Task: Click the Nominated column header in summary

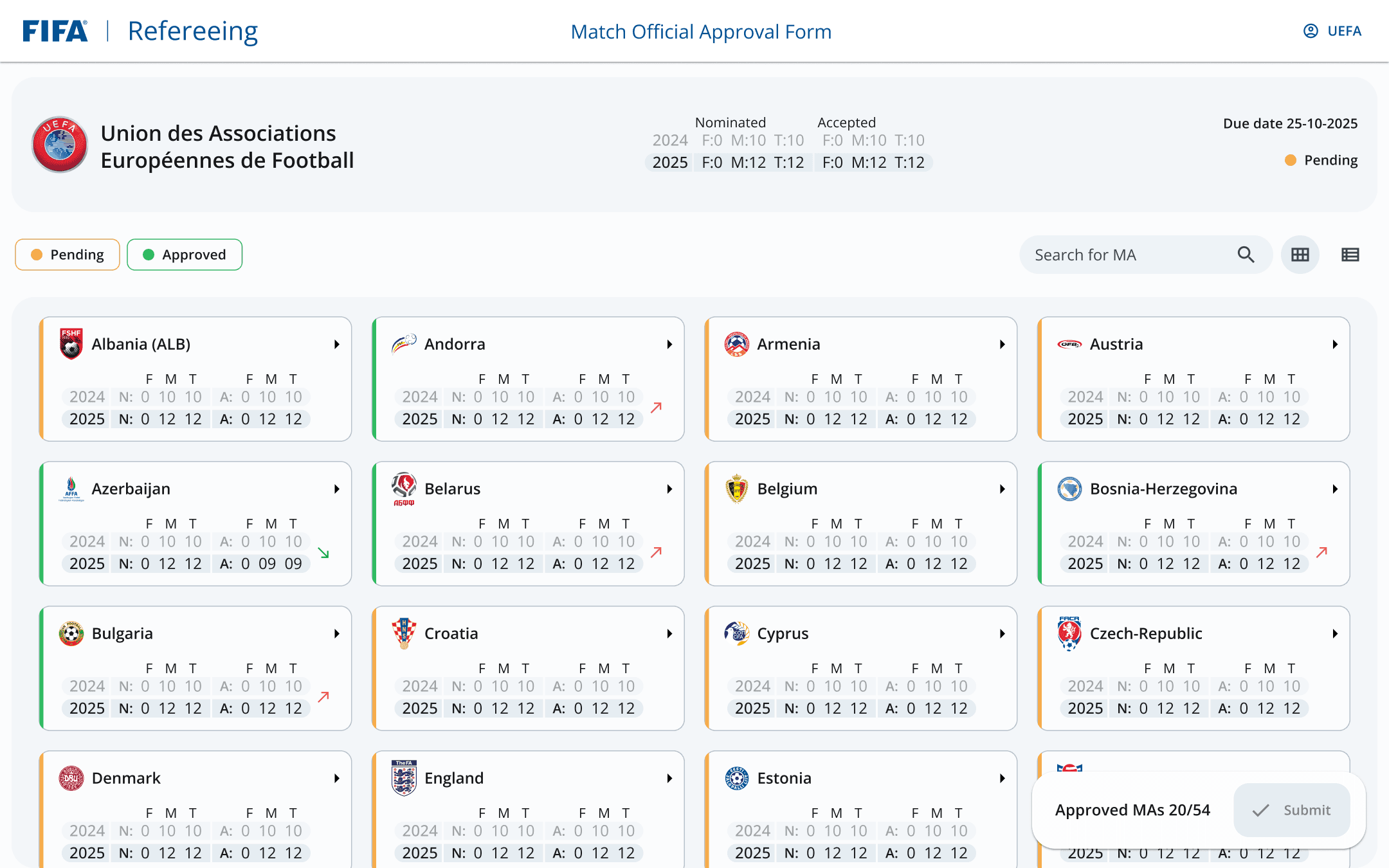Action: [x=731, y=122]
